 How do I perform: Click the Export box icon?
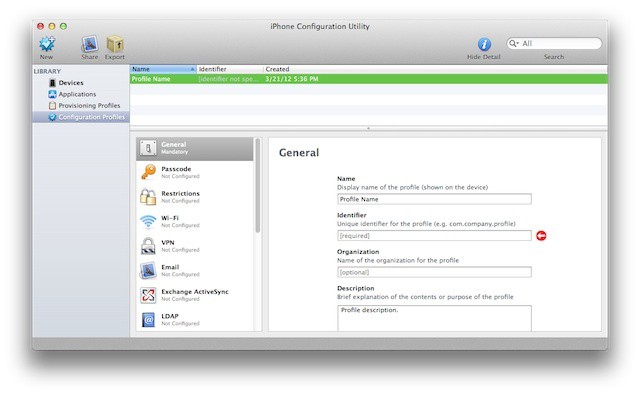(x=115, y=44)
